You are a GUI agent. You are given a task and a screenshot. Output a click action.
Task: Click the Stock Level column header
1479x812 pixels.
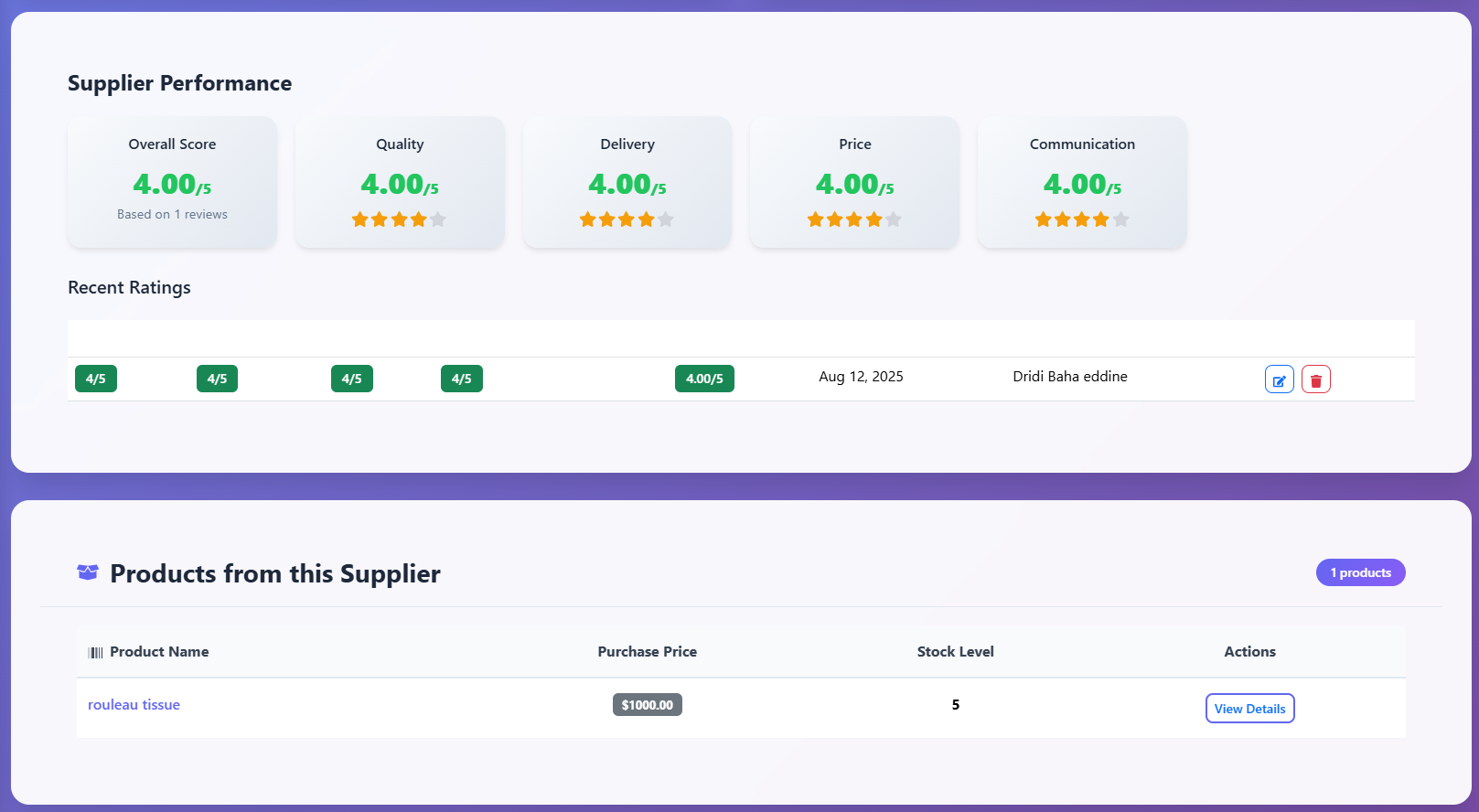tap(955, 652)
